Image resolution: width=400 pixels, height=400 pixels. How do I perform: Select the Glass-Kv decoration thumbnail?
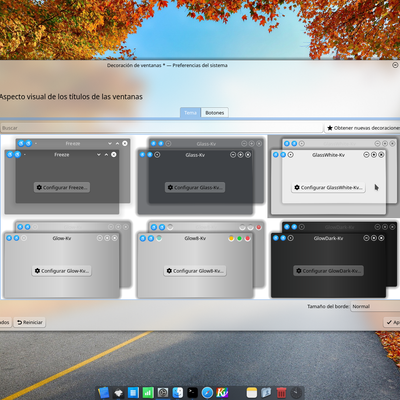tap(200, 176)
